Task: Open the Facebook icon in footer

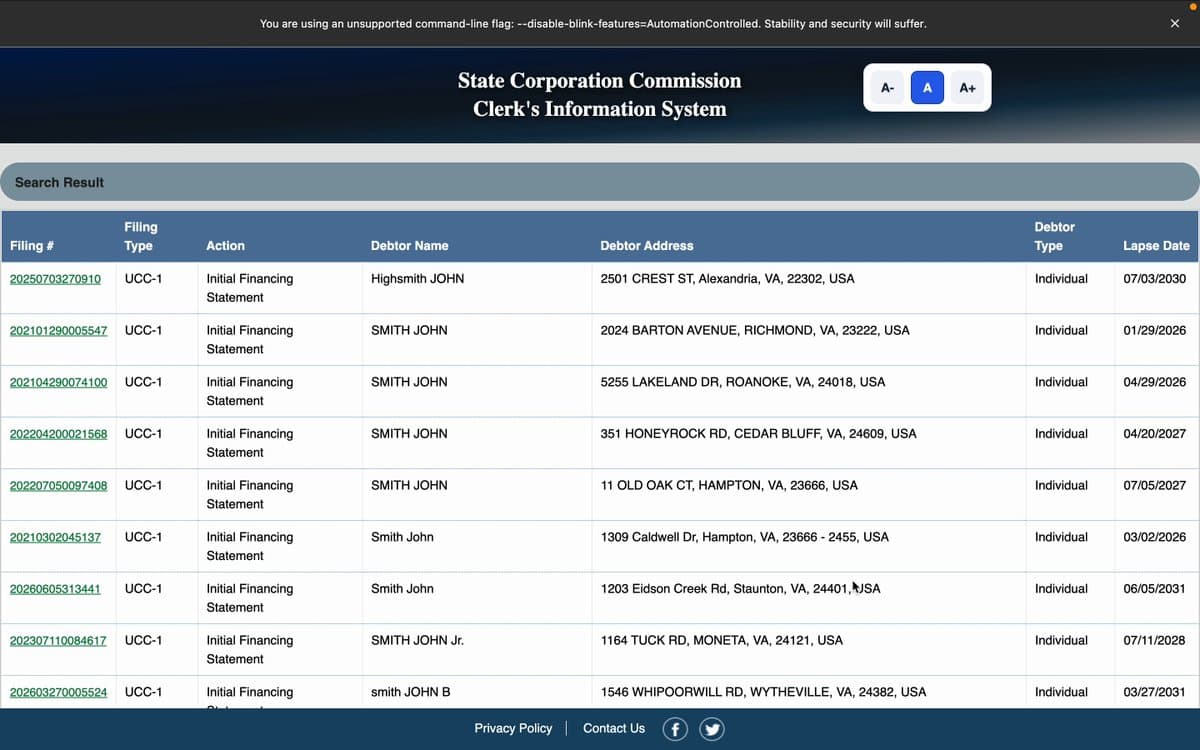Action: coord(675,730)
